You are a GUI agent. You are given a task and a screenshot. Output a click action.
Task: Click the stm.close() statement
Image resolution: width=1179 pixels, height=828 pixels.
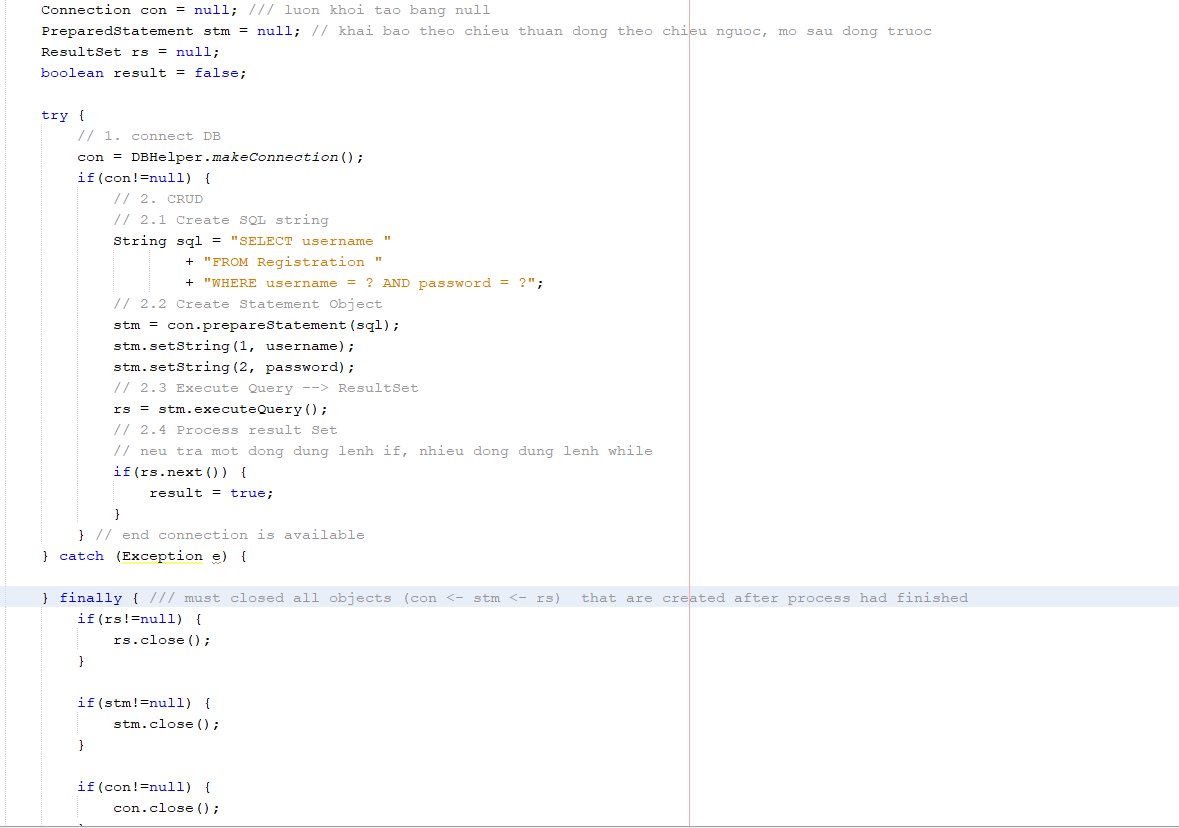click(x=166, y=724)
